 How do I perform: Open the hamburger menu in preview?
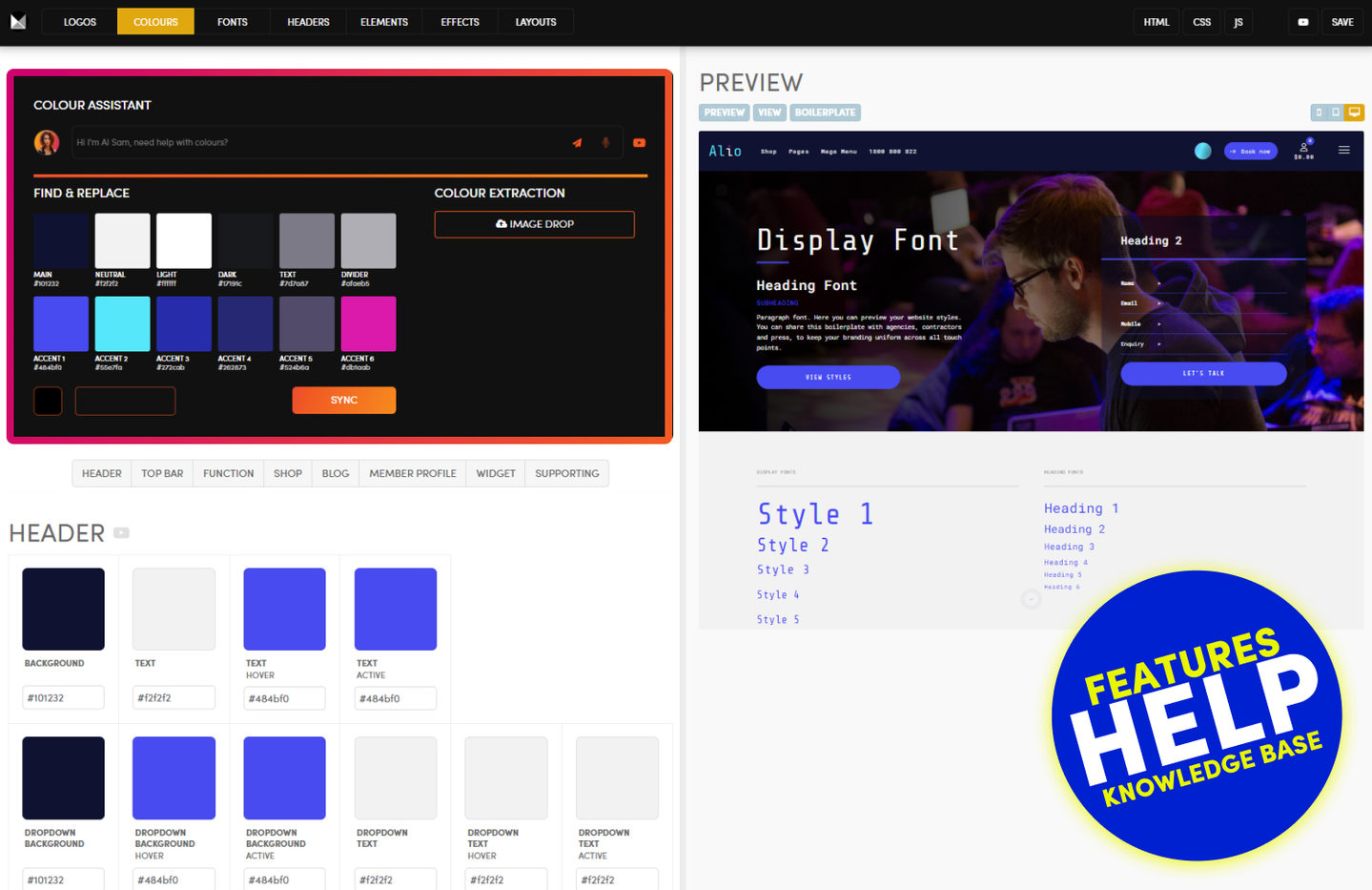tap(1343, 150)
